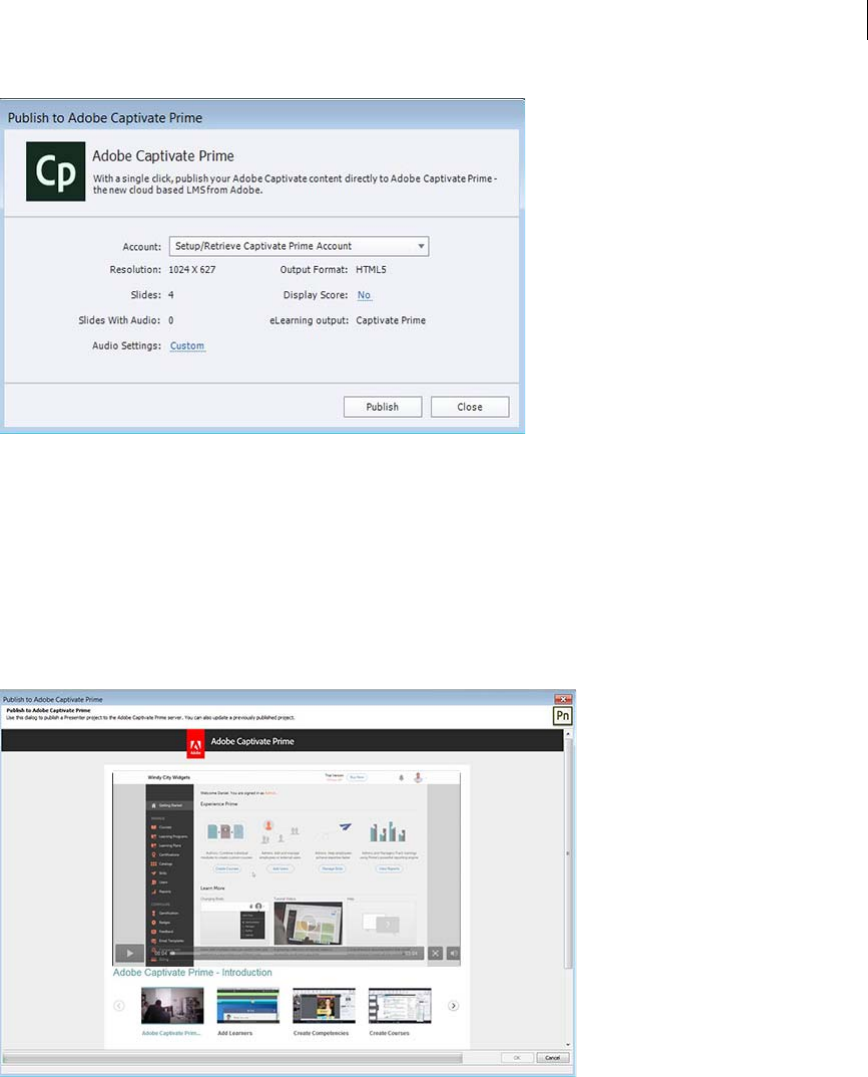Click the vertical scrollbar up arrow
This screenshot has width=868, height=1077.
[568, 734]
